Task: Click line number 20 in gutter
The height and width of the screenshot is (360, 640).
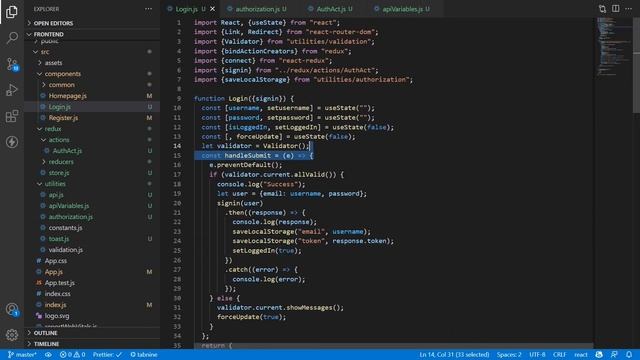Action: 177,203
